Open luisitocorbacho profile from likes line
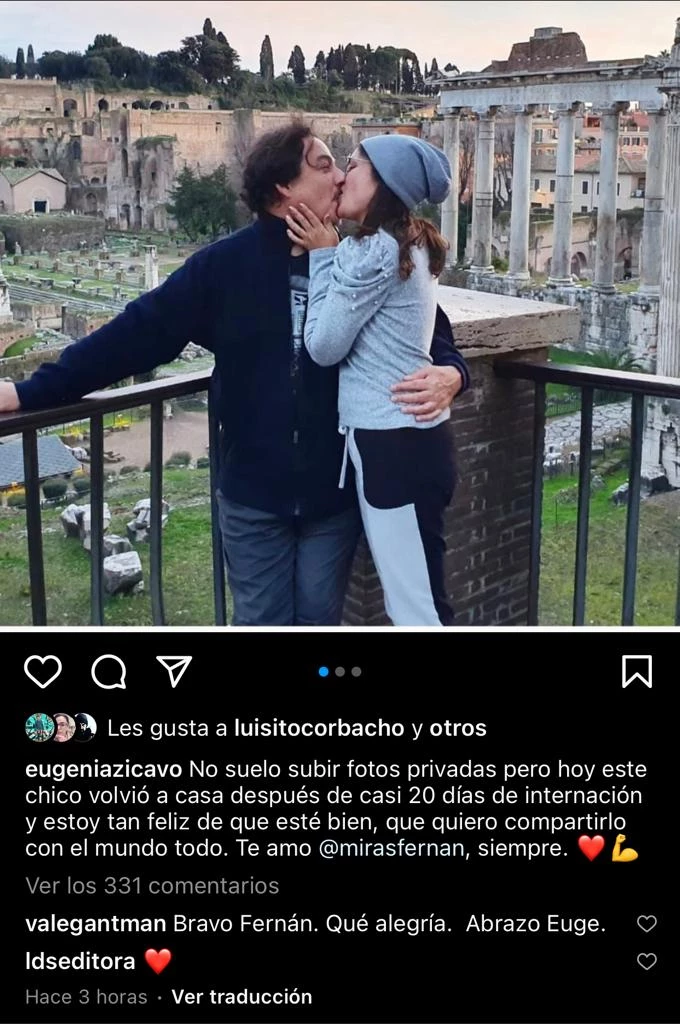Screen dimensions: 680x1024 (x=319, y=728)
